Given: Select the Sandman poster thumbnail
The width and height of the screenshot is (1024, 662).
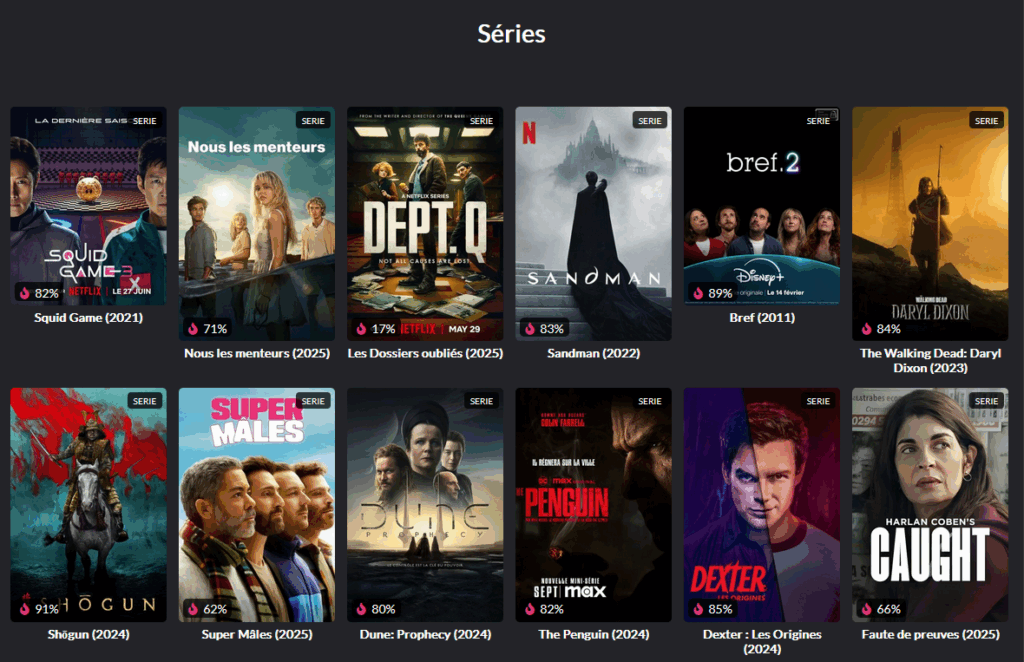Looking at the screenshot, I should [x=594, y=223].
